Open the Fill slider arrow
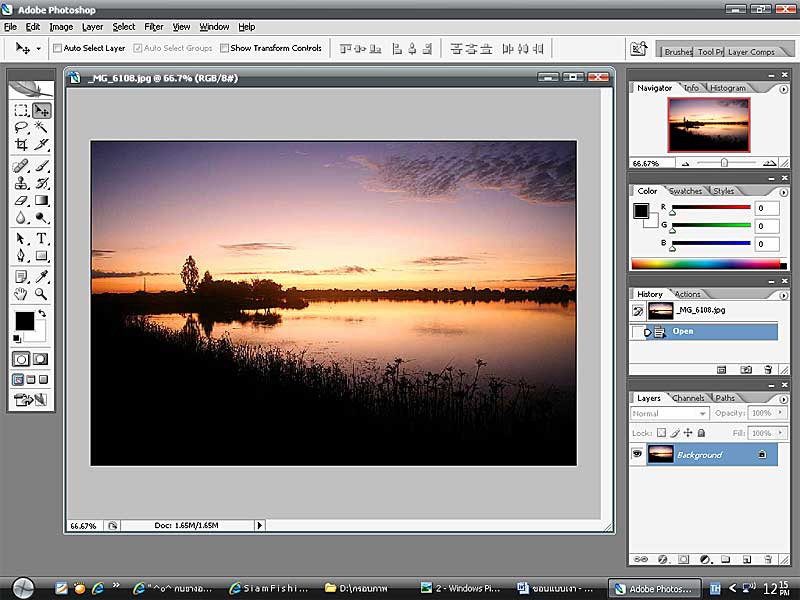 tap(780, 433)
